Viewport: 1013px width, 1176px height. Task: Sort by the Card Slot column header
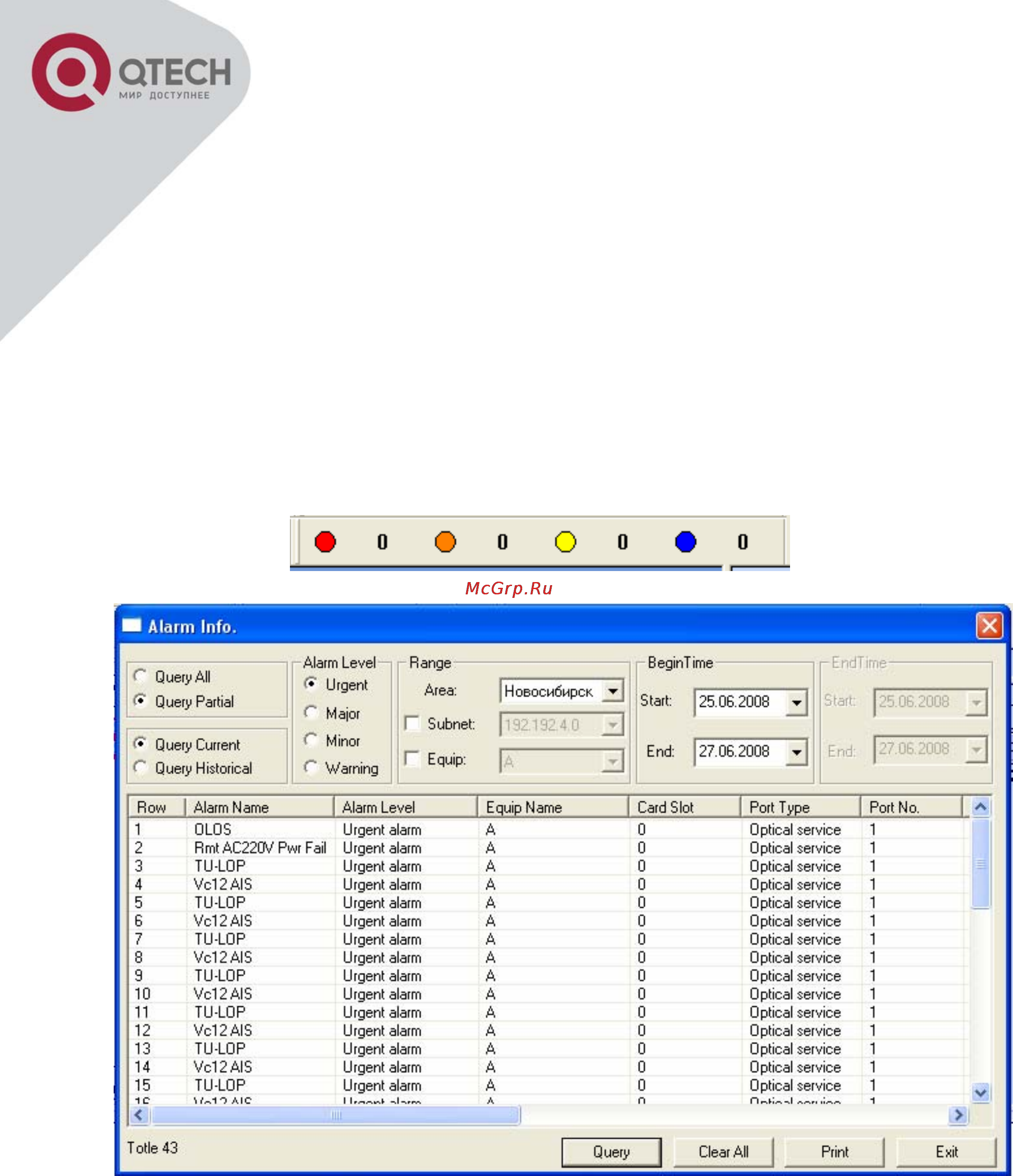click(x=685, y=807)
